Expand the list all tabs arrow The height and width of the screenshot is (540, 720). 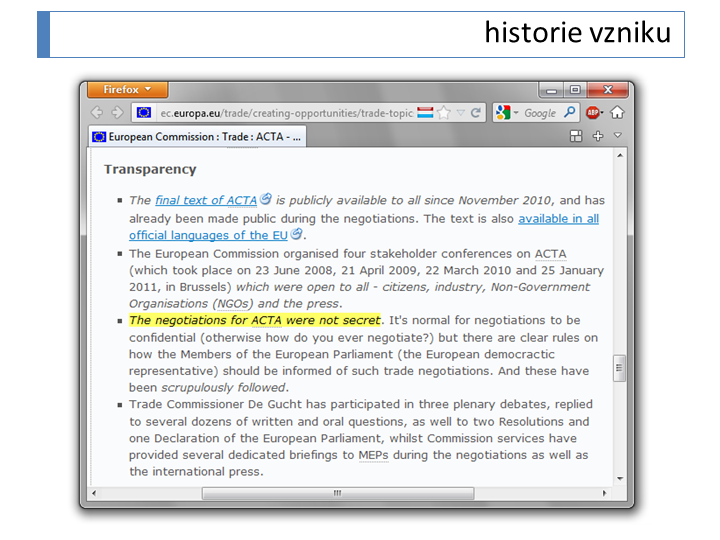pos(618,135)
